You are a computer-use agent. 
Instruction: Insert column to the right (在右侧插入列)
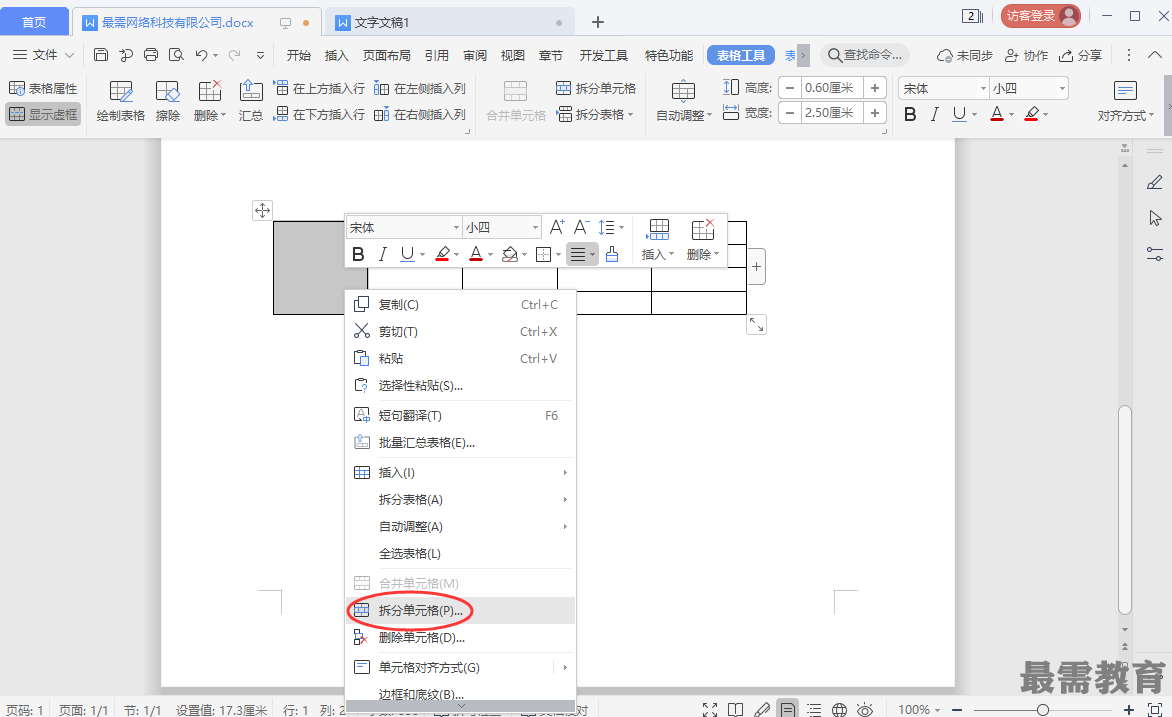[419, 114]
